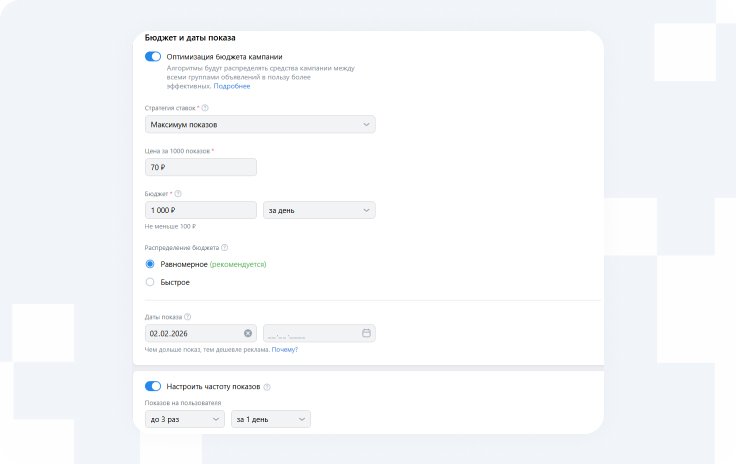Click help icon next to Стратегия ставок

[x=205, y=107]
